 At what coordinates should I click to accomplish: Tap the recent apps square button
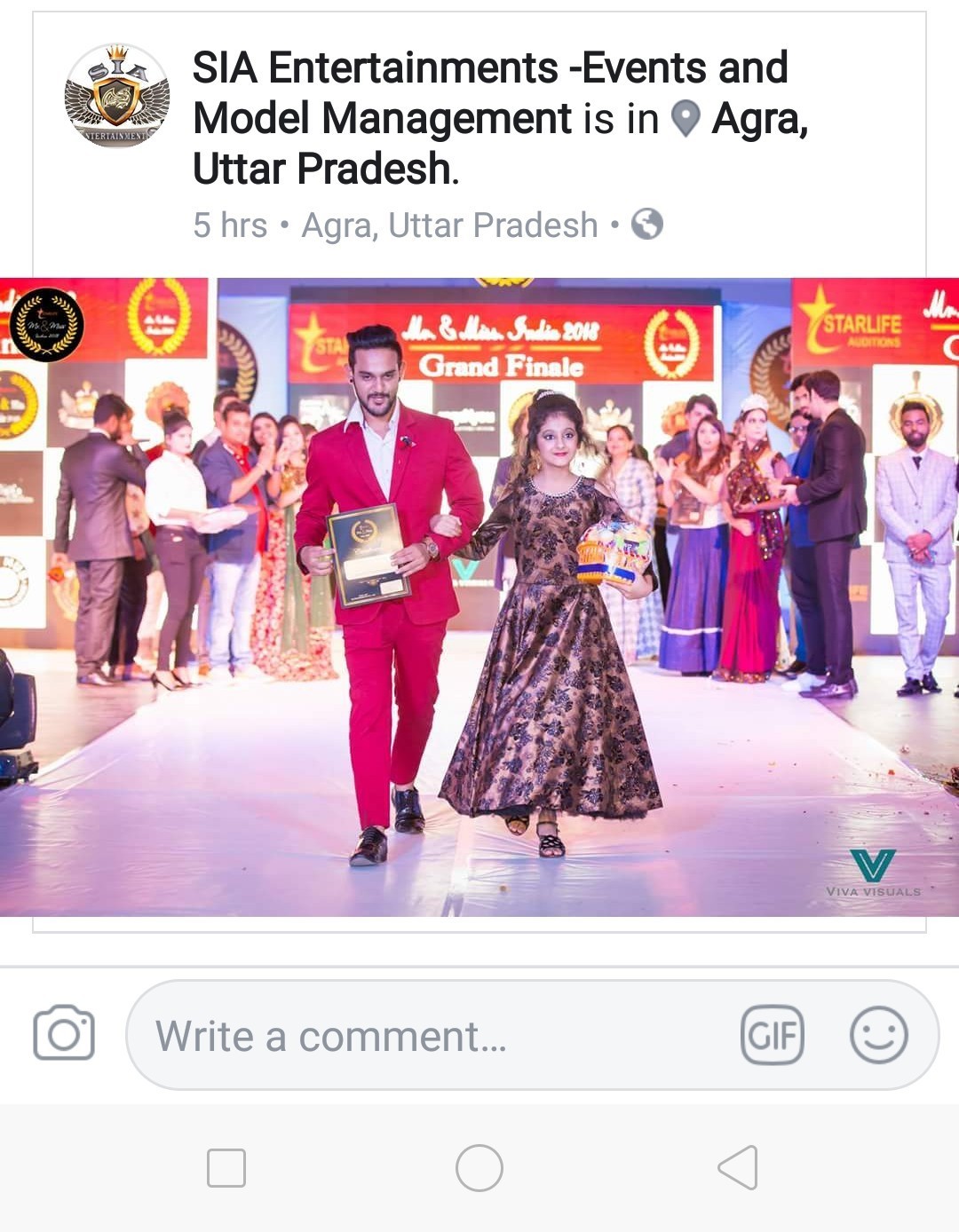pos(226,1168)
